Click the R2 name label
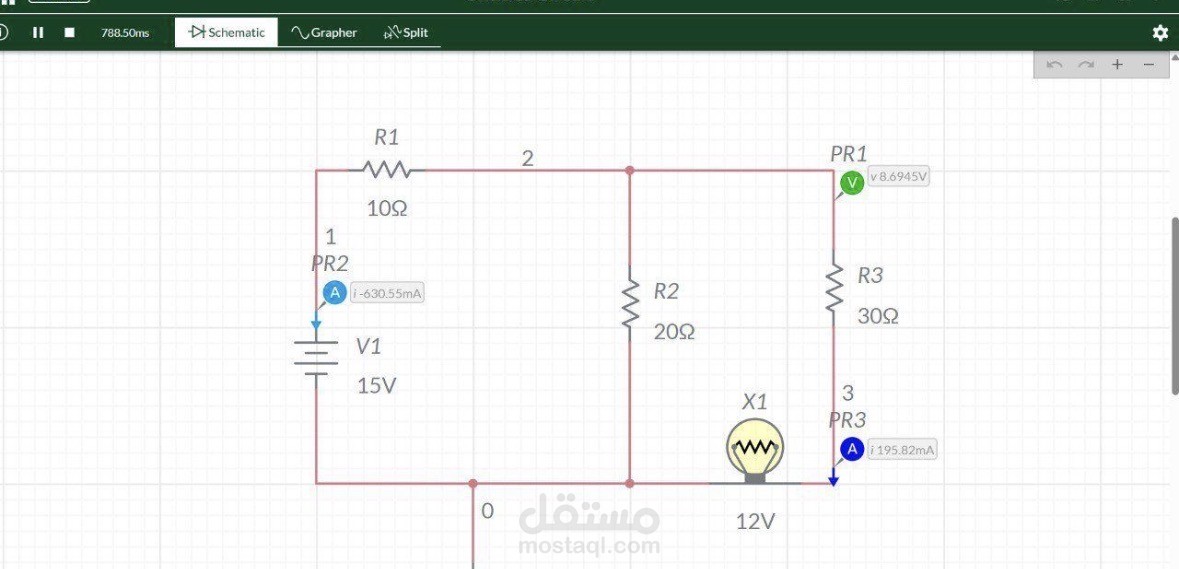This screenshot has height=569, width=1179. pos(666,291)
